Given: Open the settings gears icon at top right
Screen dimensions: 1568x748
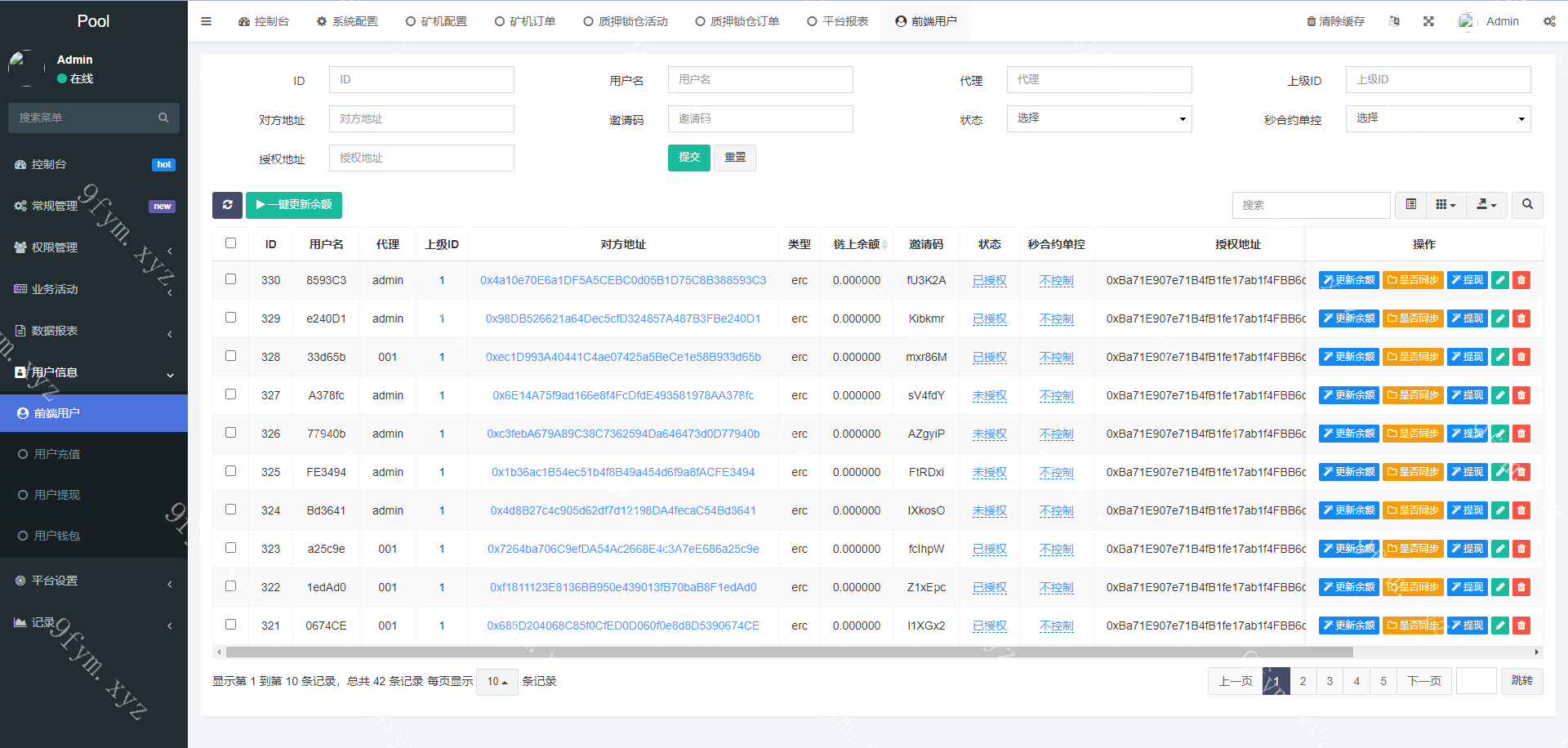Looking at the screenshot, I should [1549, 21].
